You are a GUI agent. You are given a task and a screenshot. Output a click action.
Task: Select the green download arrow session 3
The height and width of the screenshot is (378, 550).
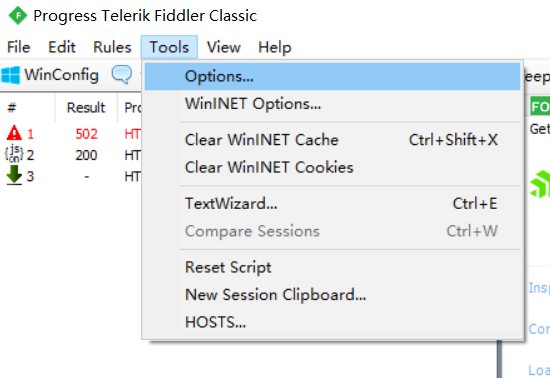pos(14,175)
